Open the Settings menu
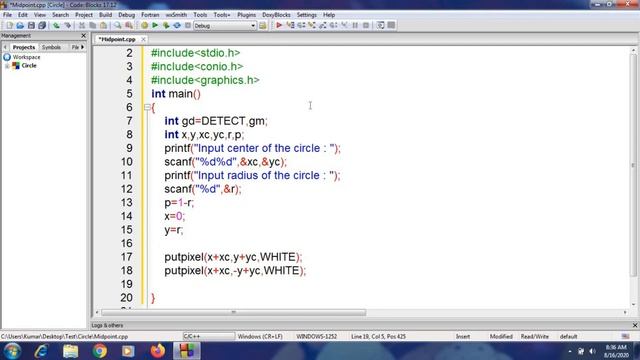This screenshot has height=360, width=640. click(x=307, y=15)
